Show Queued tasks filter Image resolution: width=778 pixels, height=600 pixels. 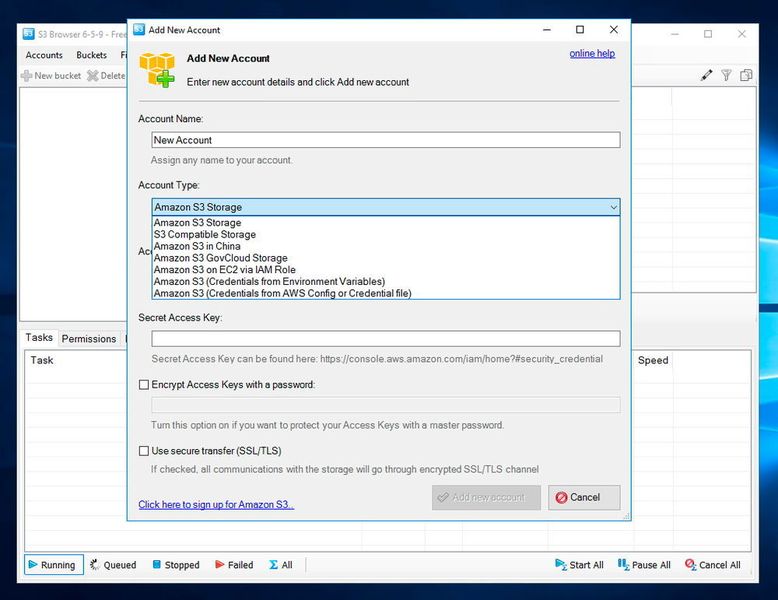click(113, 565)
